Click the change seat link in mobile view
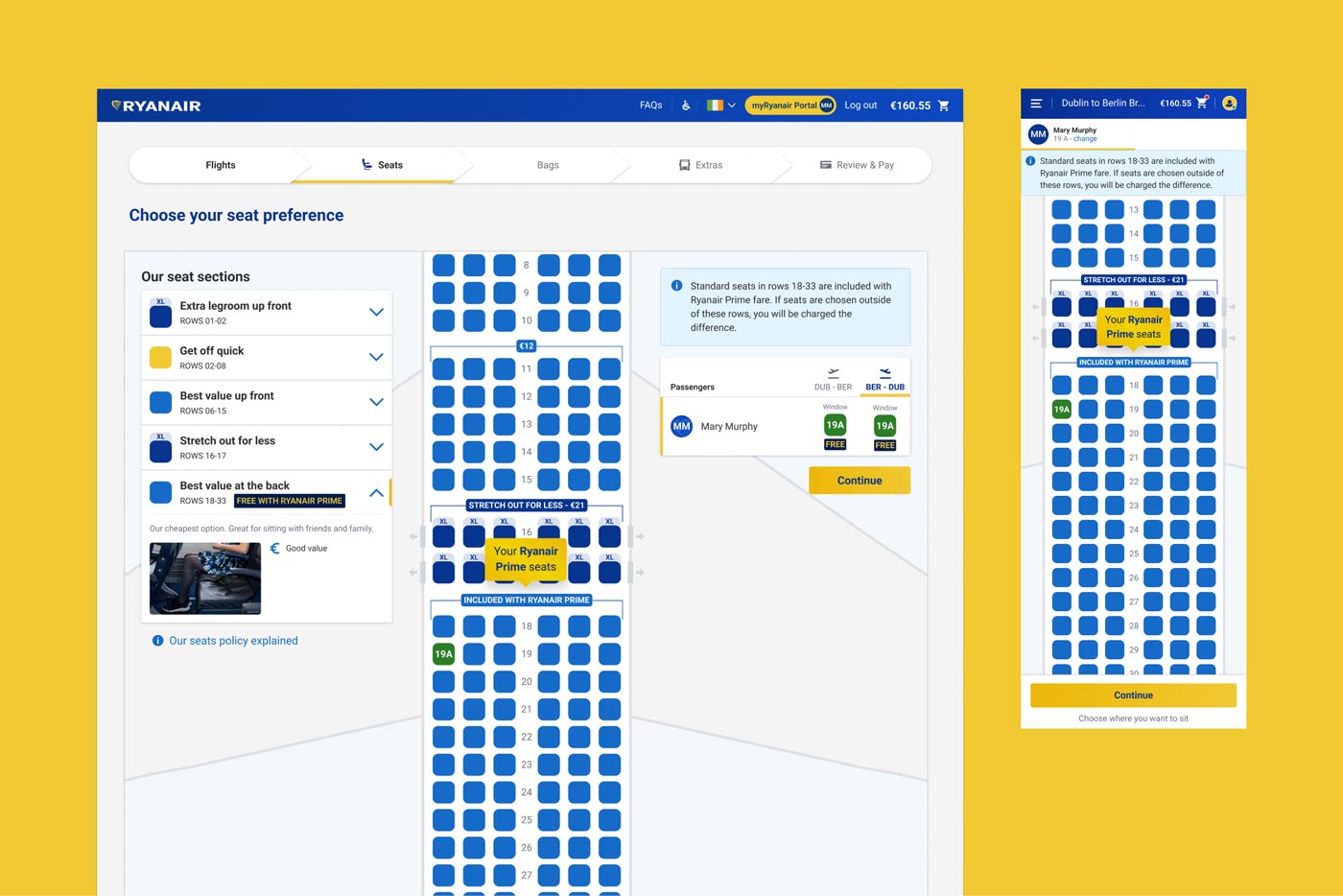The width and height of the screenshot is (1343, 896). (x=1085, y=139)
